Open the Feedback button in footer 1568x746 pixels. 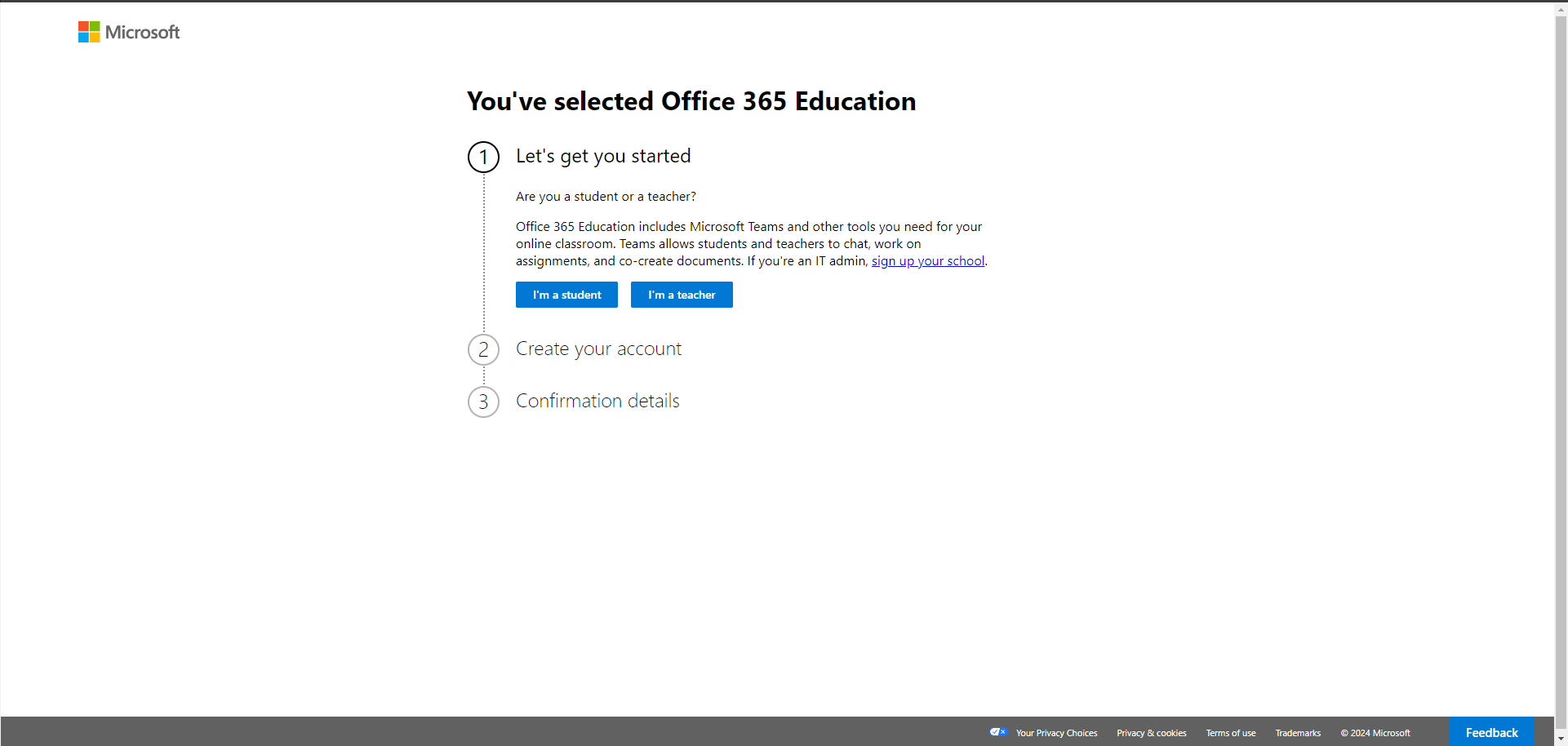click(1490, 732)
